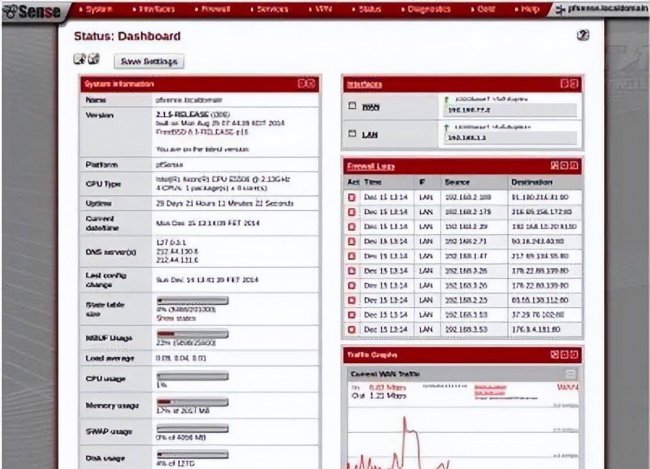
Task: Minimize the Firewall Logs widget
Action: click(564, 165)
